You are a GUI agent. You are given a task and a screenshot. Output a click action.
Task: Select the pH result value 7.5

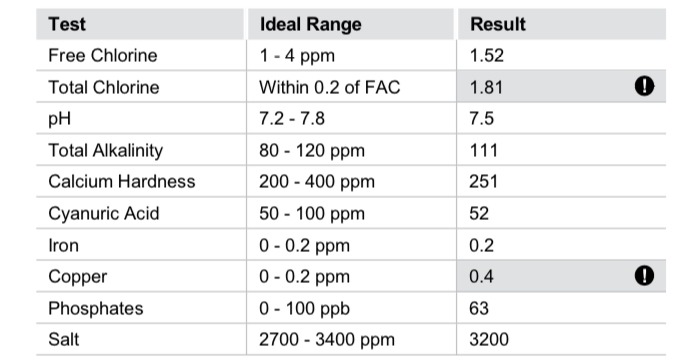[481, 119]
